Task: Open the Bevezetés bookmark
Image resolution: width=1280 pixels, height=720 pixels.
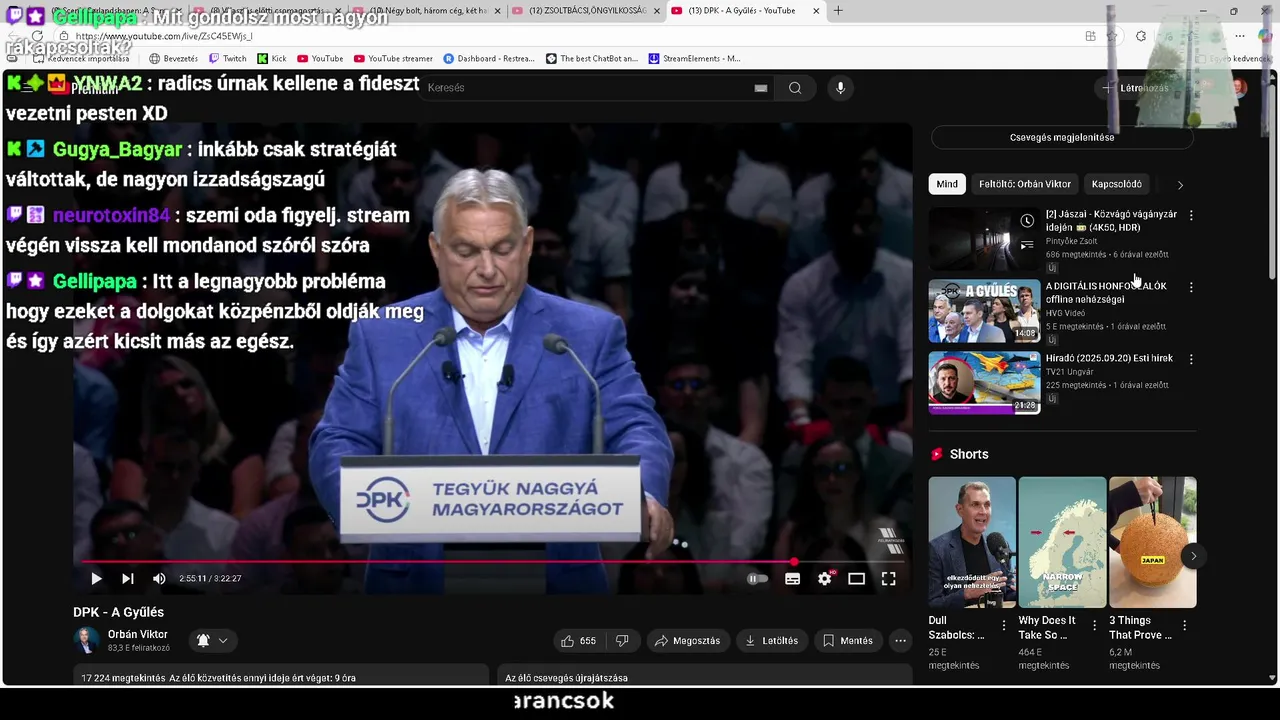Action: 173,59
